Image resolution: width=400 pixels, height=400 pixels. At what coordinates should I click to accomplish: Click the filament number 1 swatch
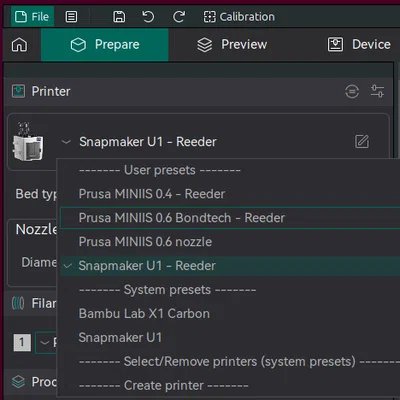[22, 342]
